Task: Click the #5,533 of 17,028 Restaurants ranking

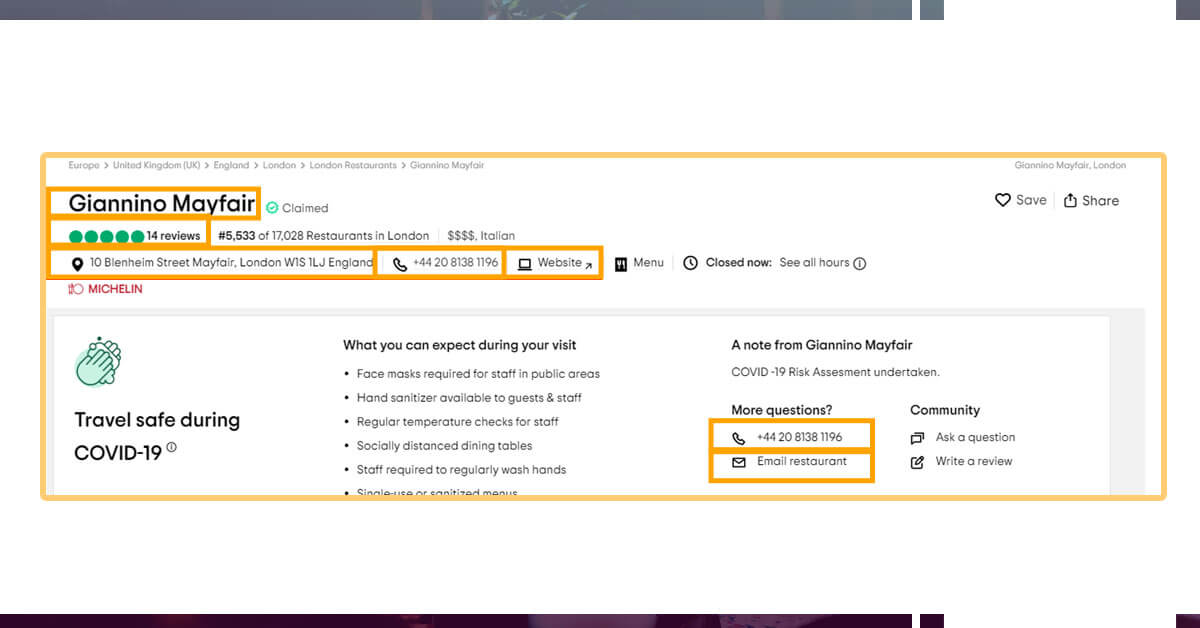Action: [x=323, y=236]
